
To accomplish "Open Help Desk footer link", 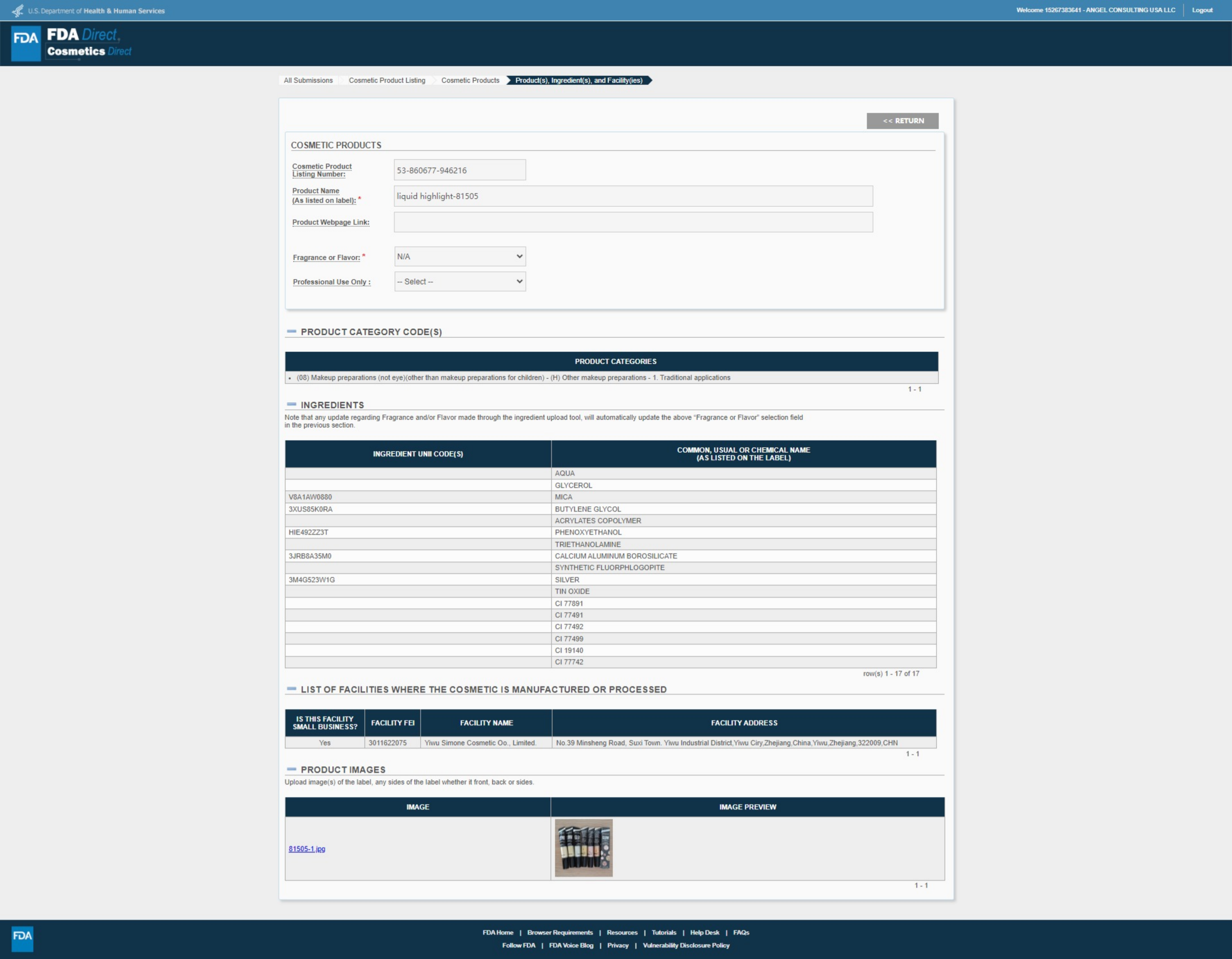I will tap(704, 932).
